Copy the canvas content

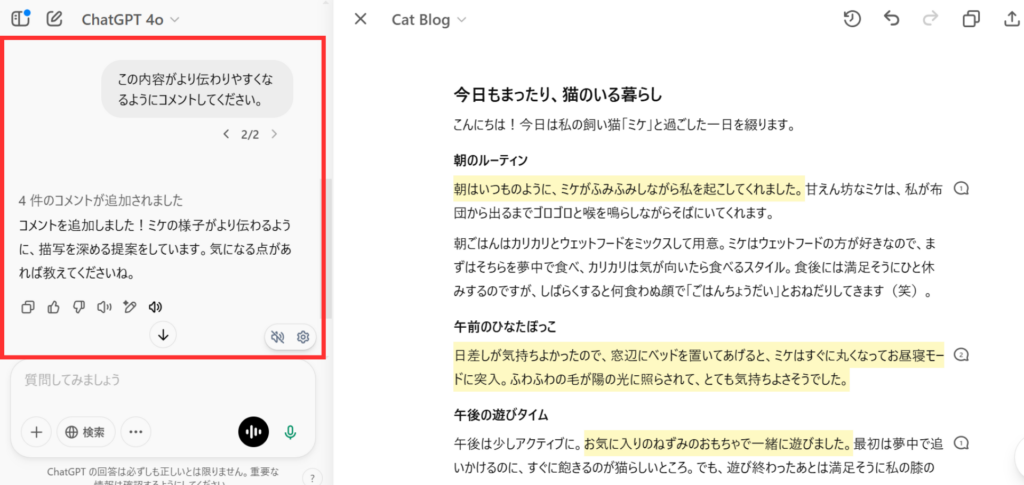(971, 20)
